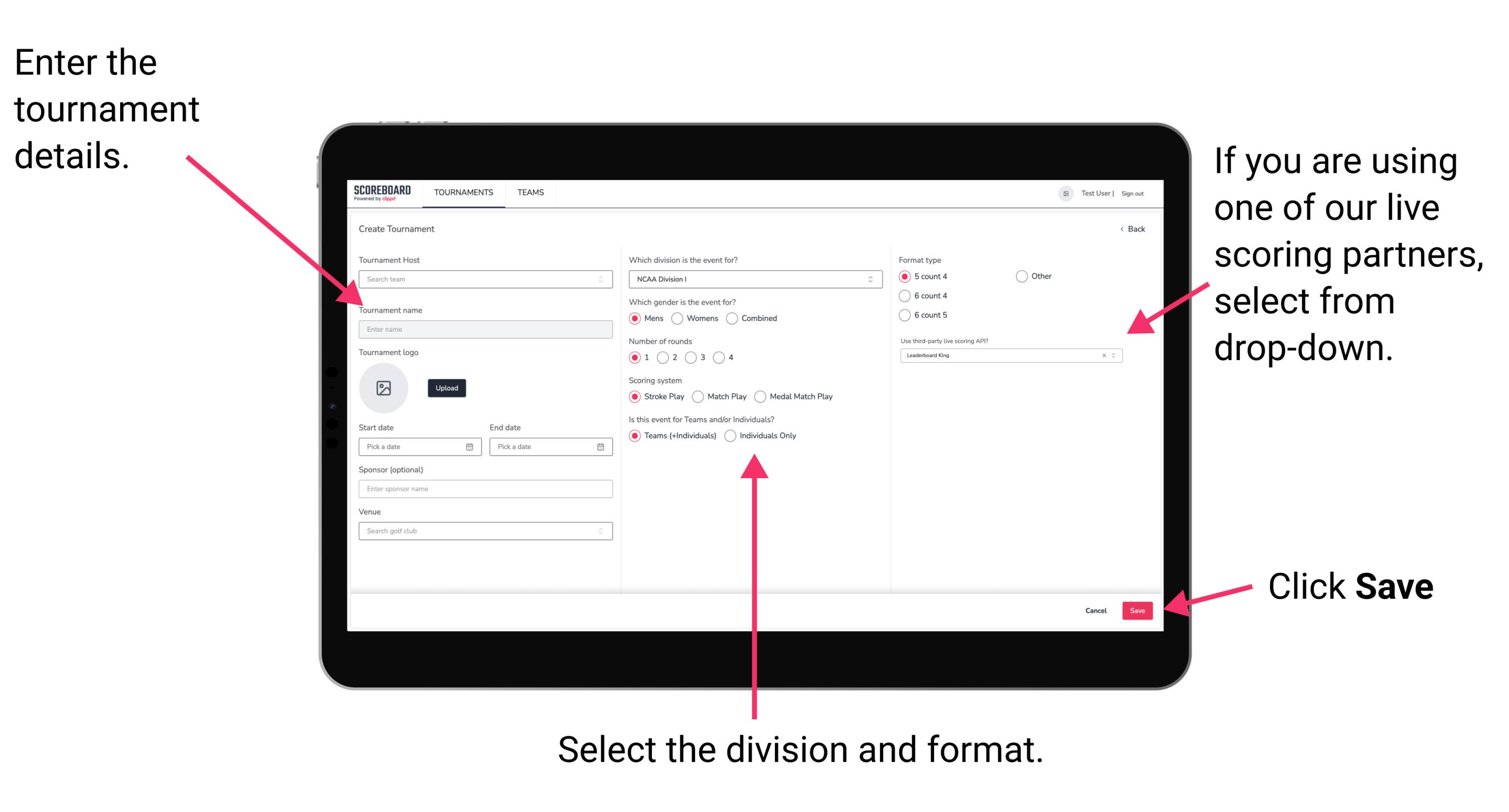Click the Save button
The width and height of the screenshot is (1509, 812).
coord(1138,610)
